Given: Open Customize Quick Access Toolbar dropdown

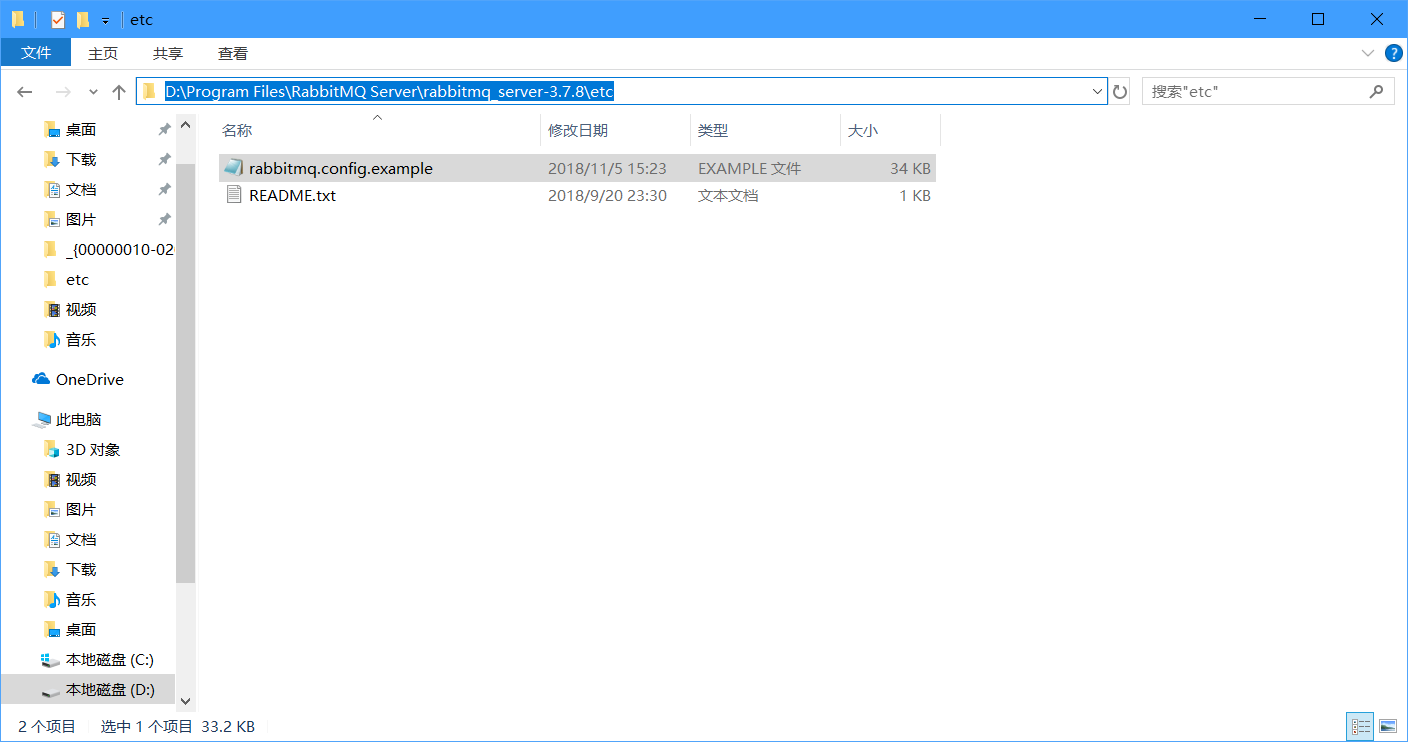Looking at the screenshot, I should pyautogui.click(x=105, y=21).
